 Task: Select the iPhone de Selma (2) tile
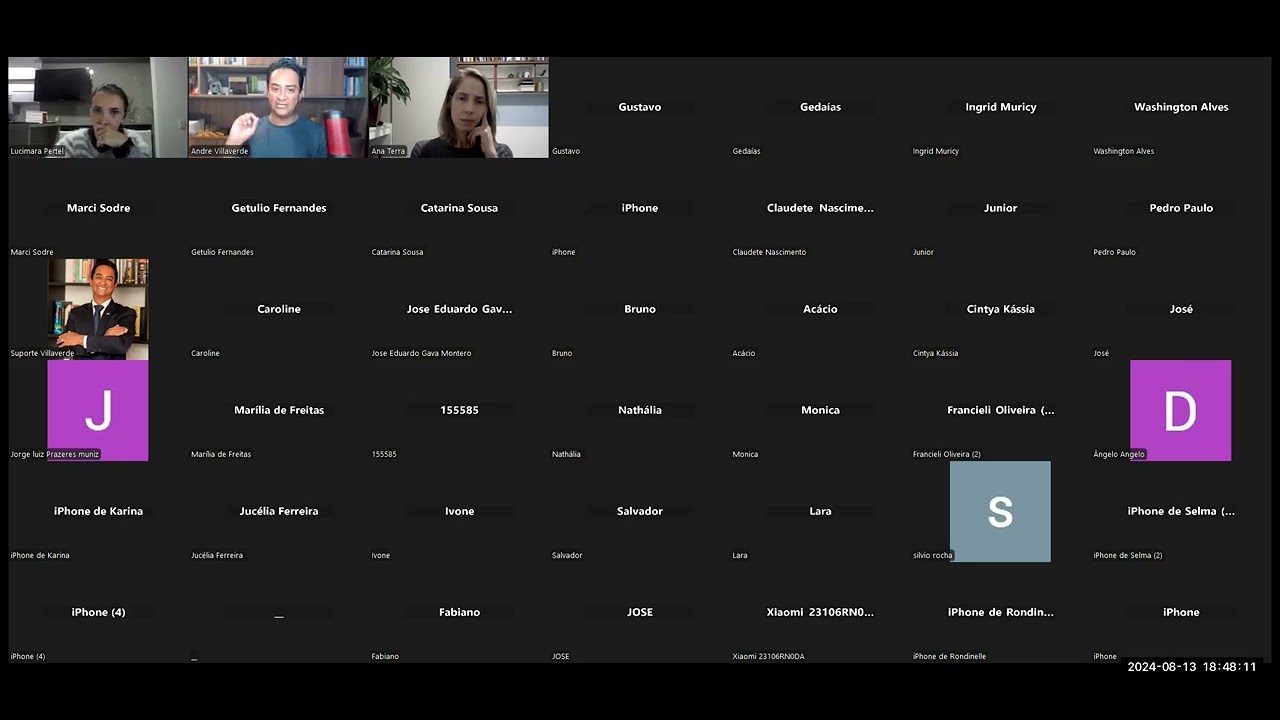(1181, 511)
